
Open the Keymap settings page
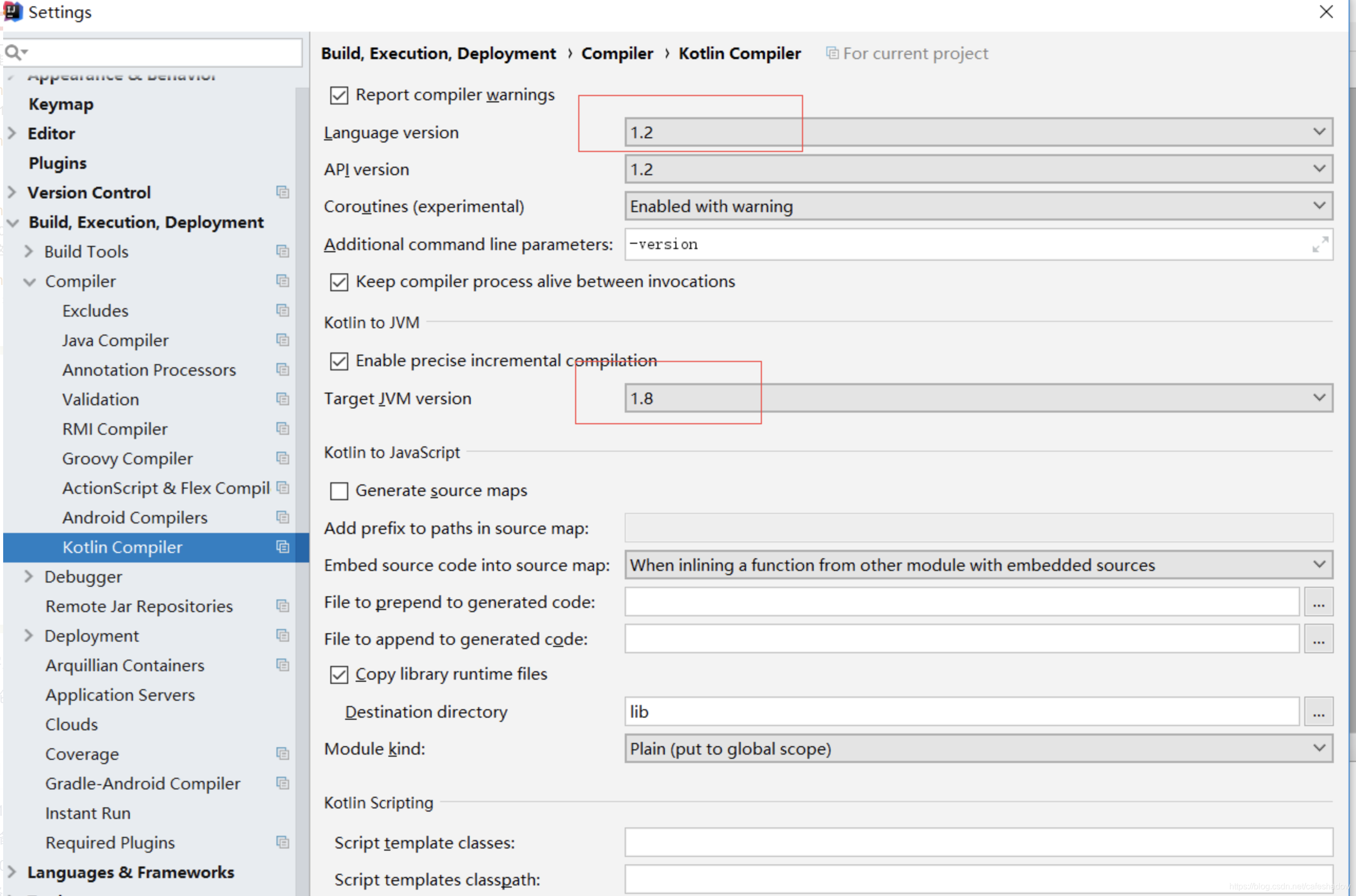pos(61,104)
